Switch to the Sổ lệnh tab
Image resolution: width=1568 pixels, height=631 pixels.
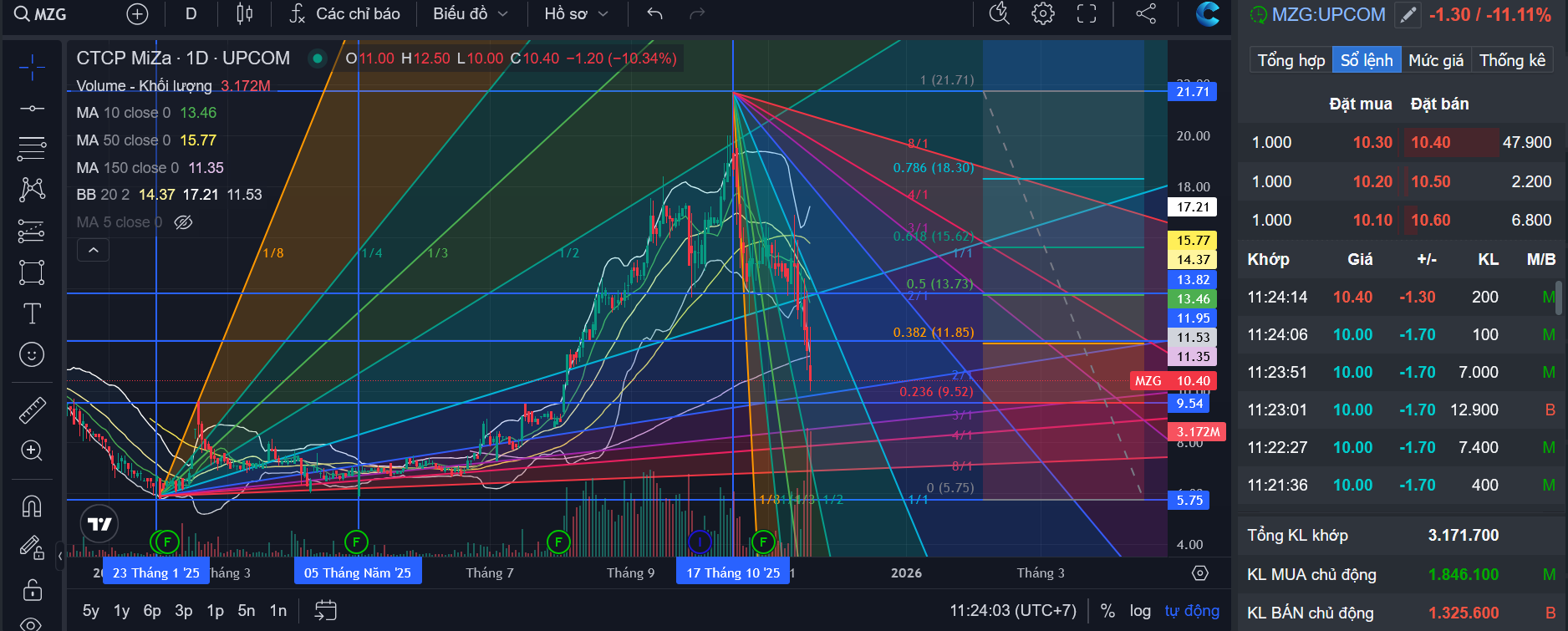(x=1367, y=60)
